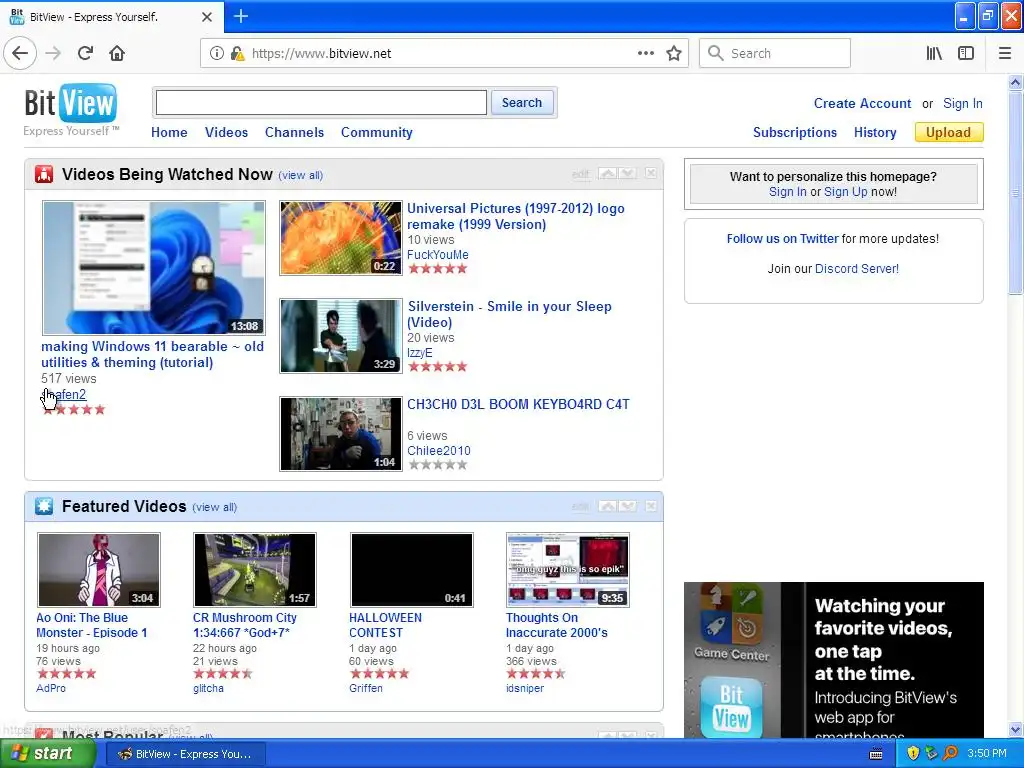Viewport: 1024px width, 768px height.
Task: Click the Firefox back arrow button
Action: [20, 54]
